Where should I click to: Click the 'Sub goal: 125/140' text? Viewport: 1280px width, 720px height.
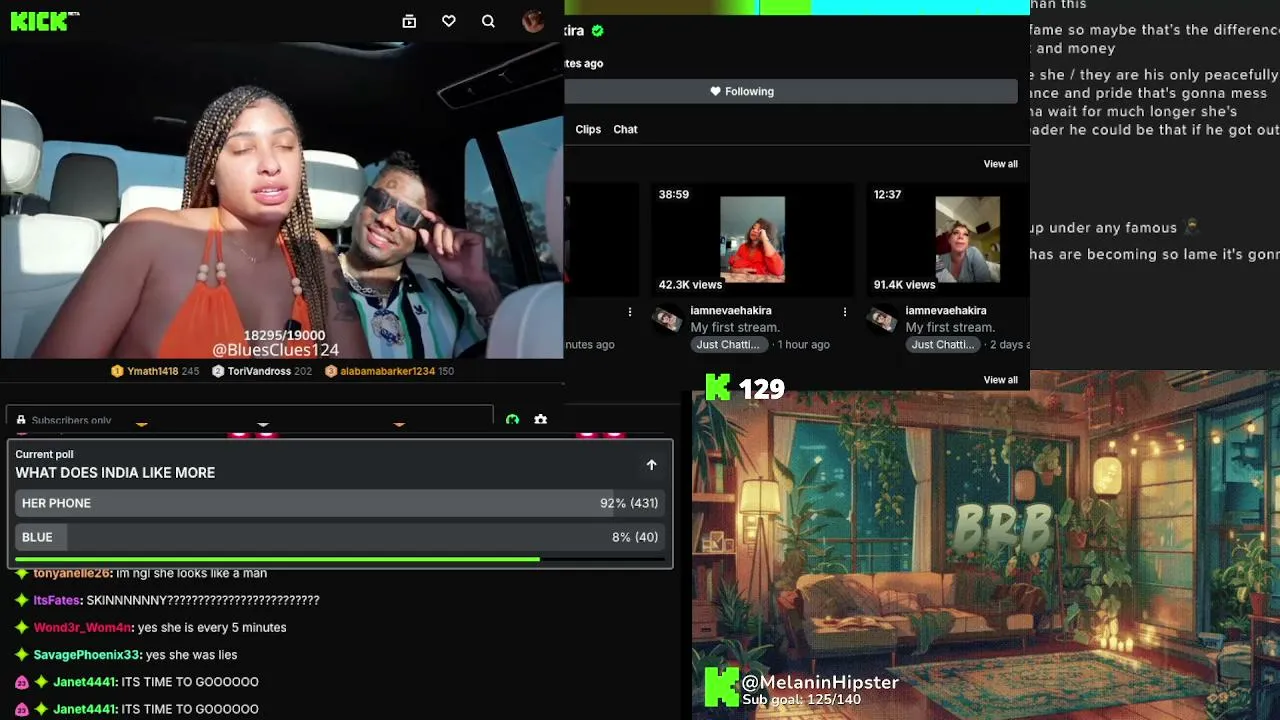pos(801,700)
